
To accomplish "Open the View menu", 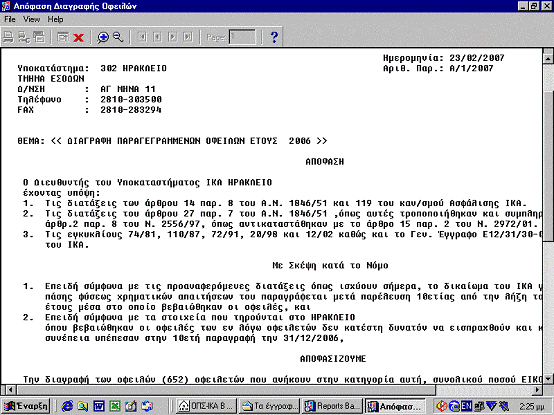I will [31, 19].
